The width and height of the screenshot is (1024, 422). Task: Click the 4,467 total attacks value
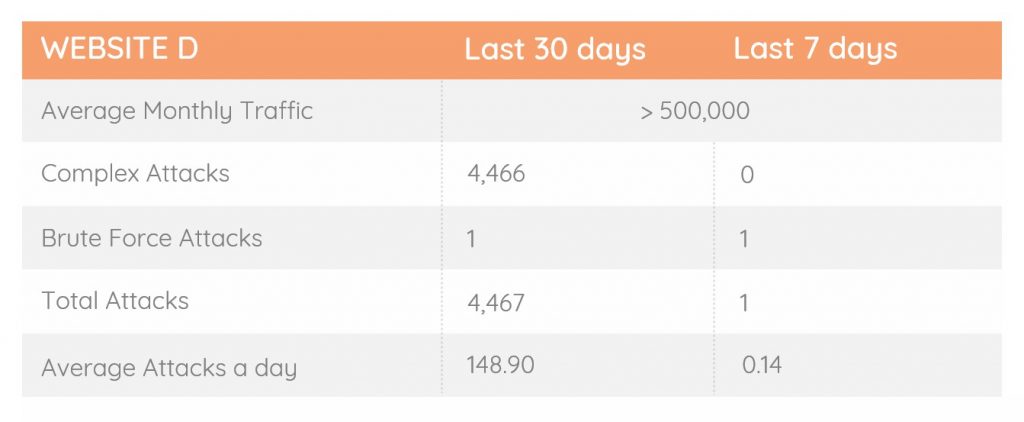pyautogui.click(x=496, y=303)
